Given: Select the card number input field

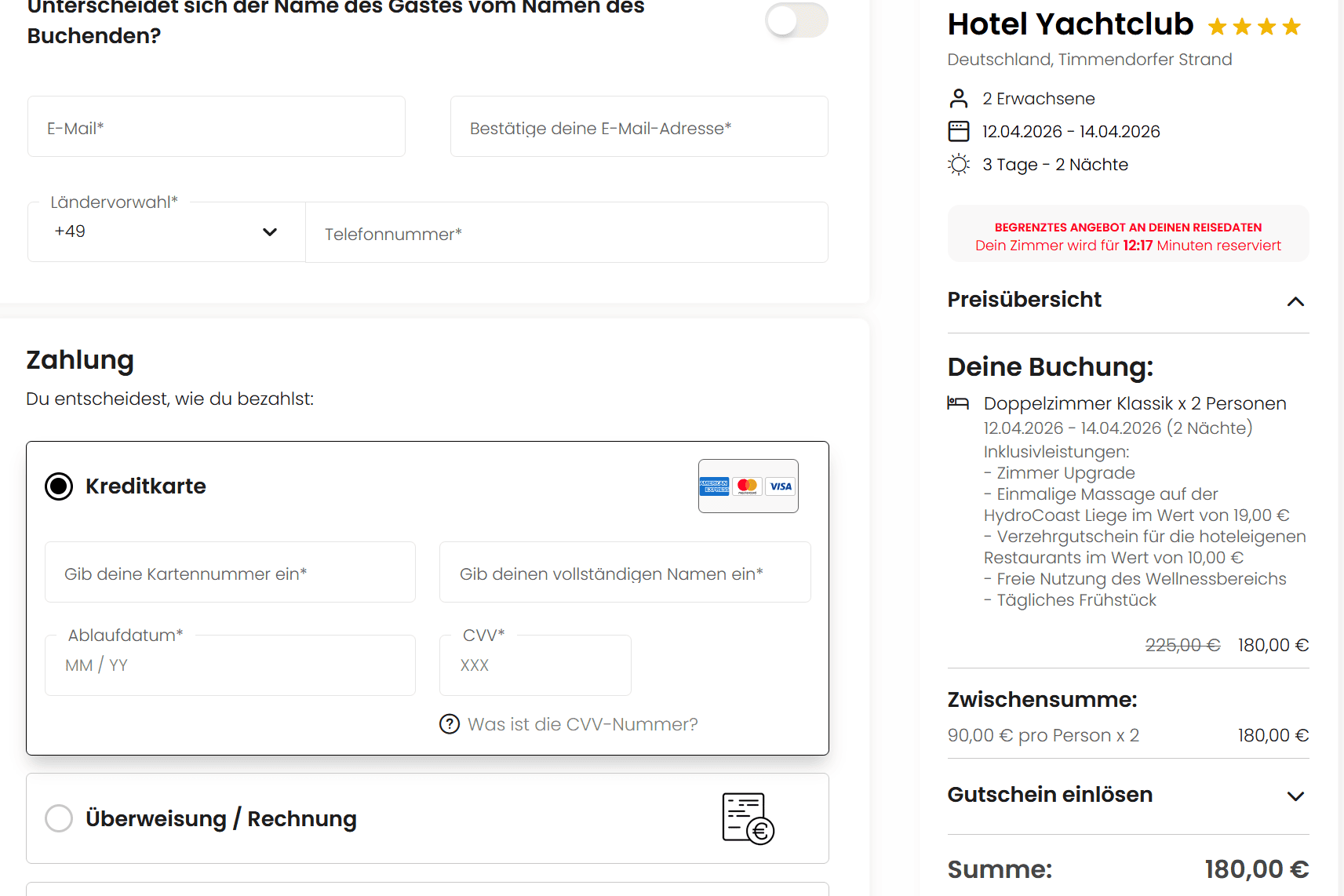Looking at the screenshot, I should (x=230, y=574).
